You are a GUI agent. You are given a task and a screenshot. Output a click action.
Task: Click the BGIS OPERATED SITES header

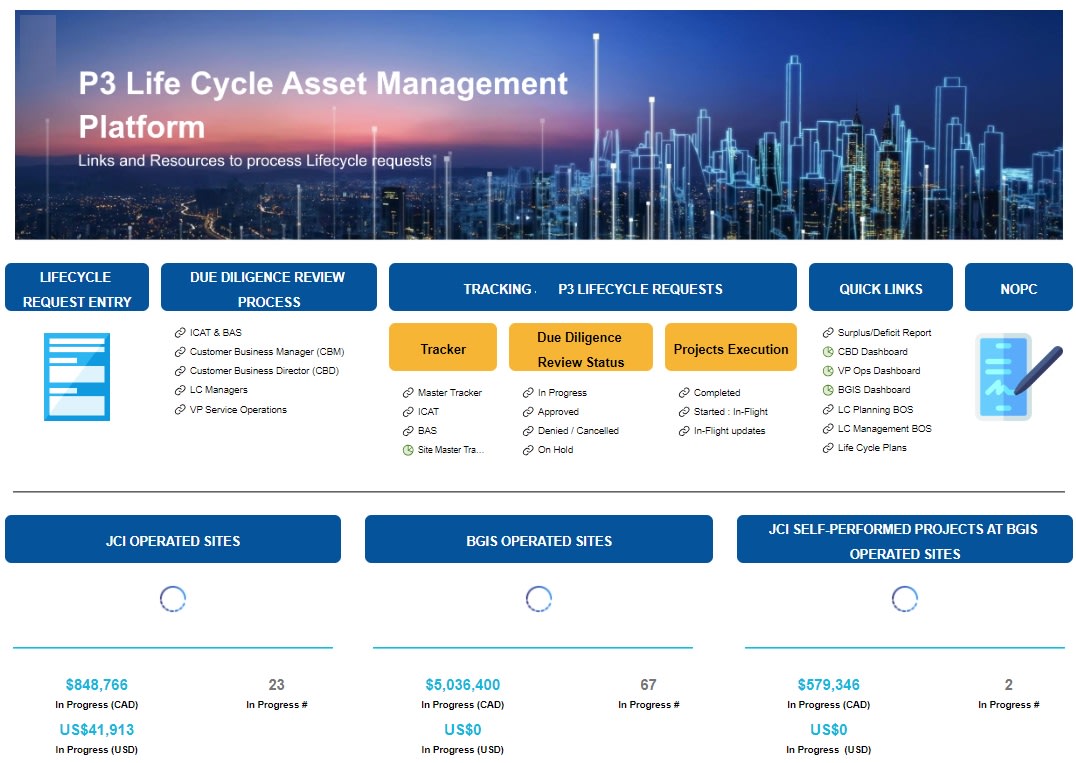539,538
